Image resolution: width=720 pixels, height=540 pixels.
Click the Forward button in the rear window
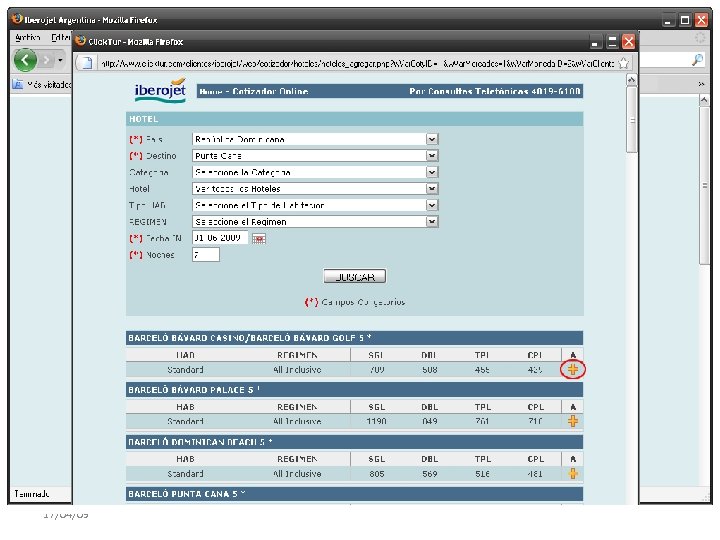click(x=46, y=60)
